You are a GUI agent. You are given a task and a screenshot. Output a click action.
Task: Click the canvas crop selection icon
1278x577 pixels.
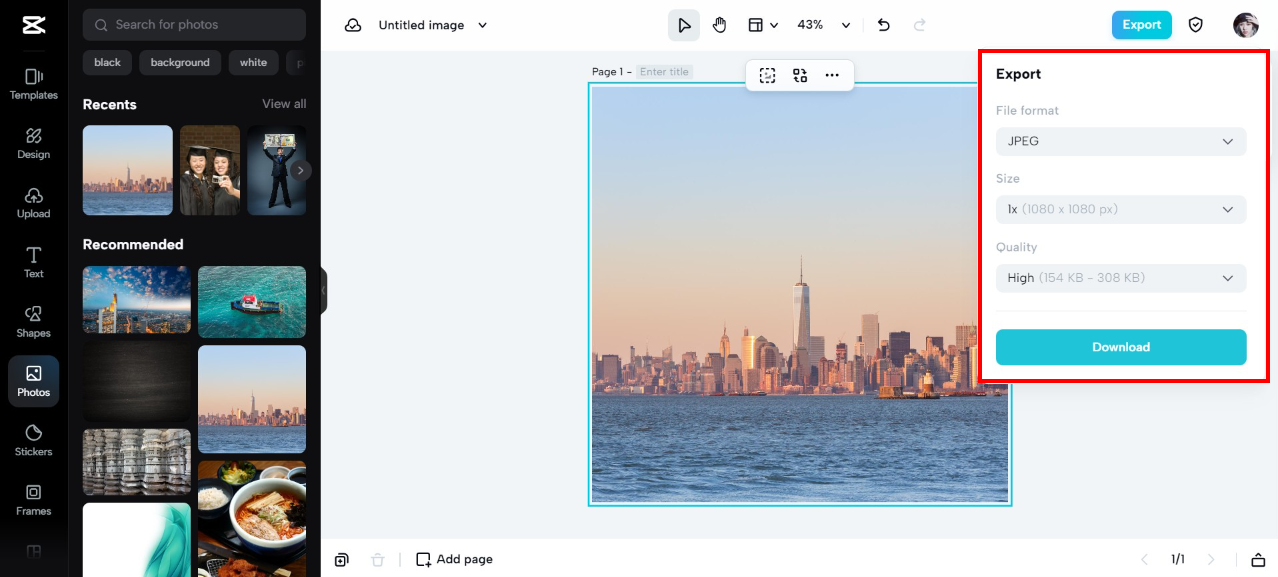[x=767, y=75]
